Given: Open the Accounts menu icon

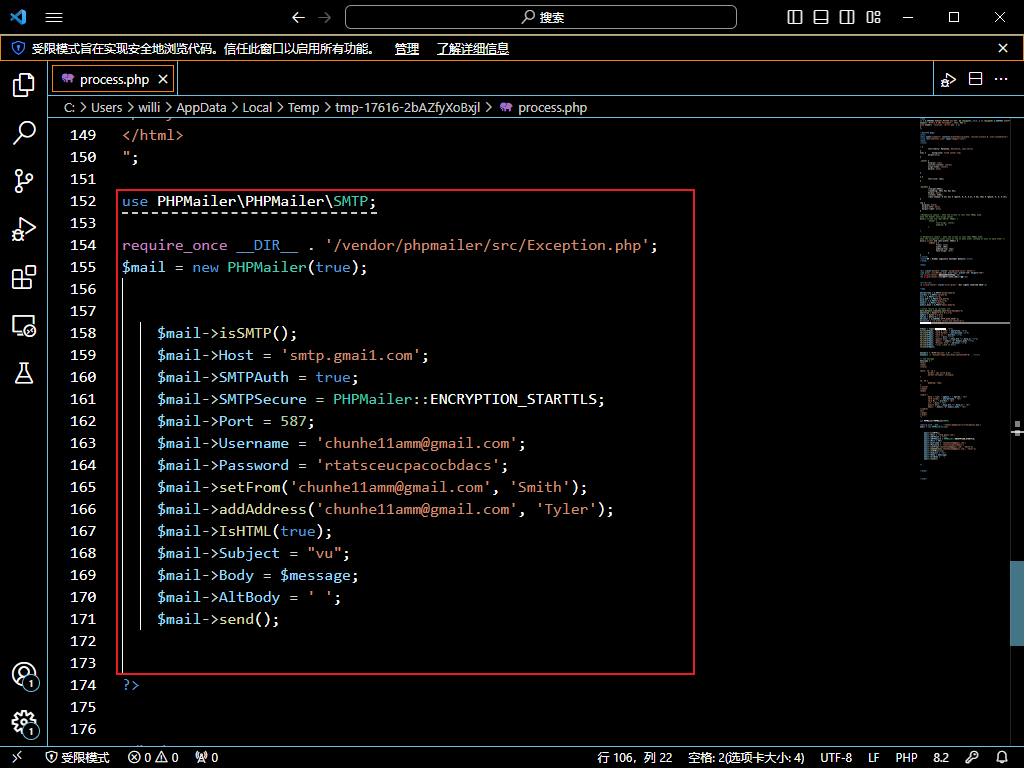Looking at the screenshot, I should point(24,675).
